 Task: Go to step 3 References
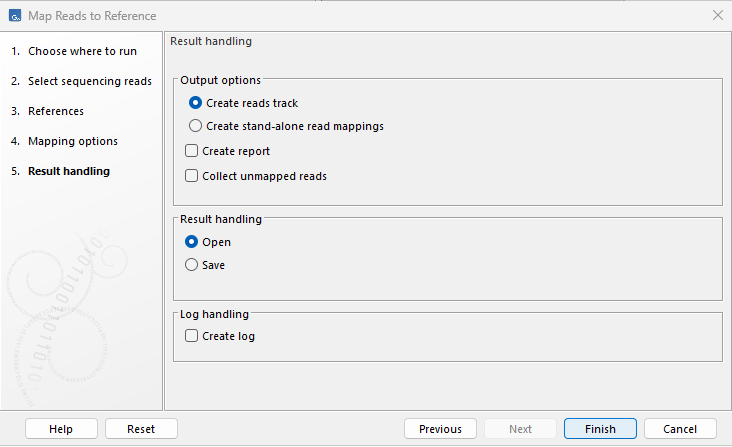tap(48, 111)
